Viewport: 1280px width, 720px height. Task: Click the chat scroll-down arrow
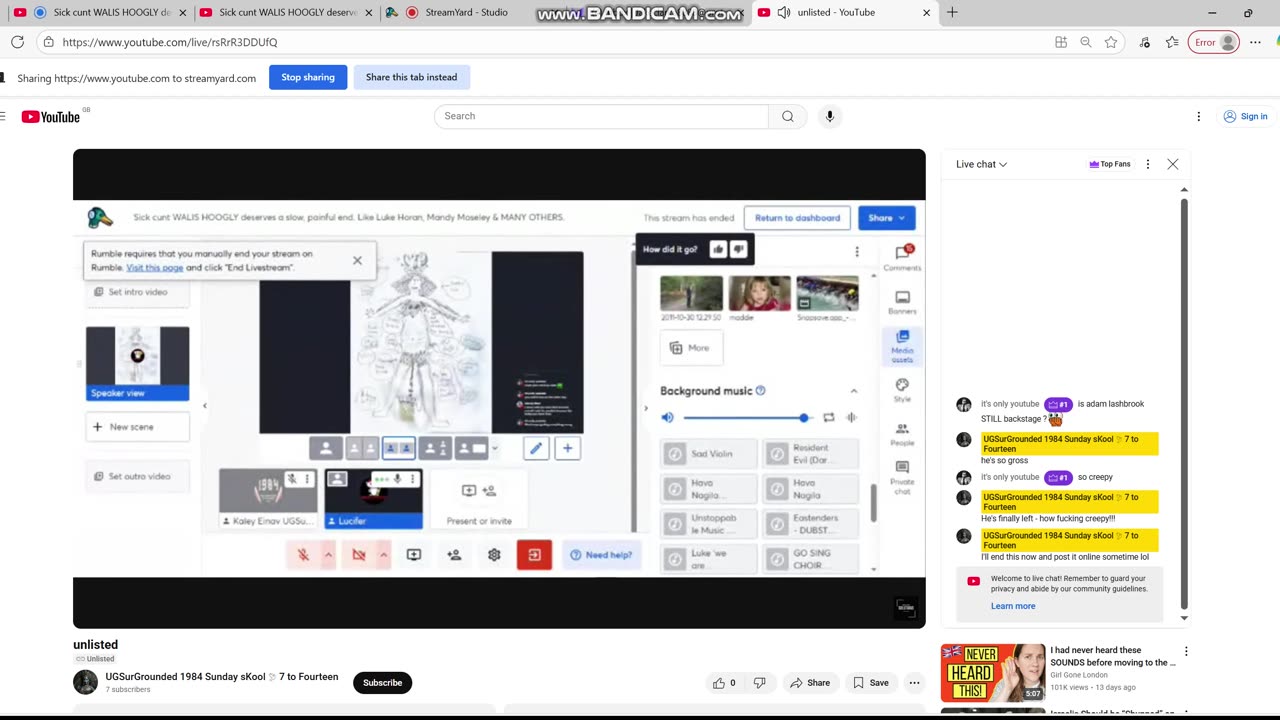pyautogui.click(x=1184, y=617)
